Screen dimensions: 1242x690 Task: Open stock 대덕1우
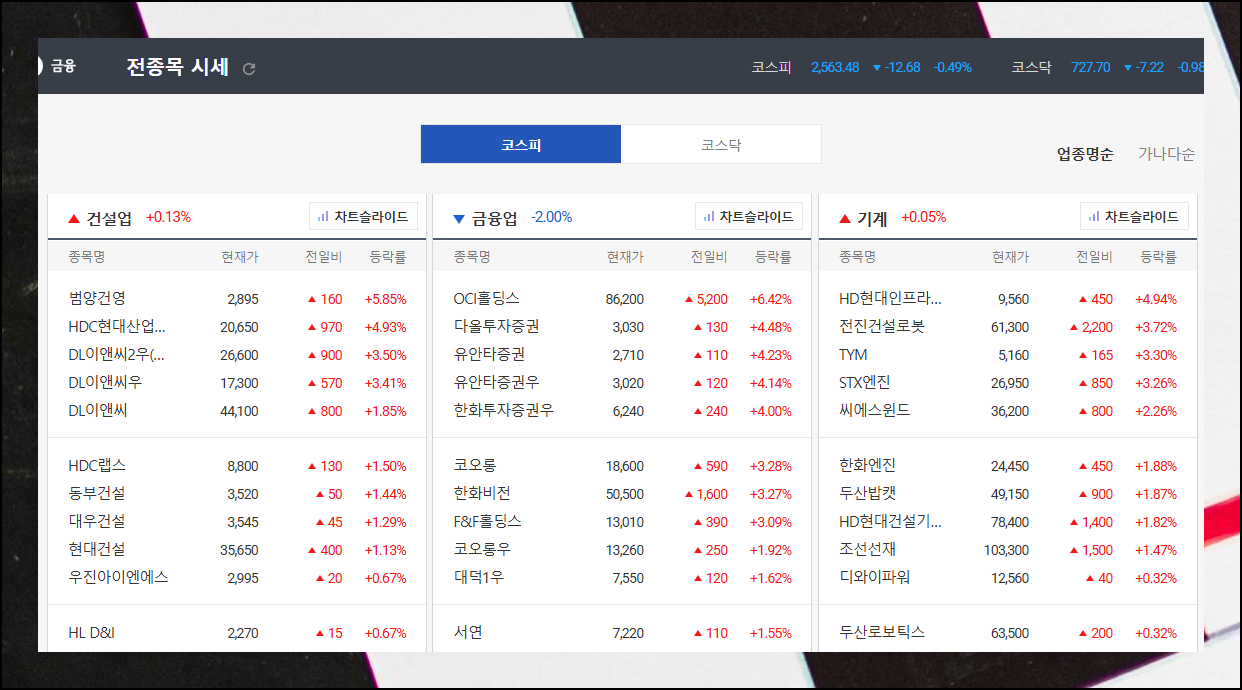[x=479, y=578]
